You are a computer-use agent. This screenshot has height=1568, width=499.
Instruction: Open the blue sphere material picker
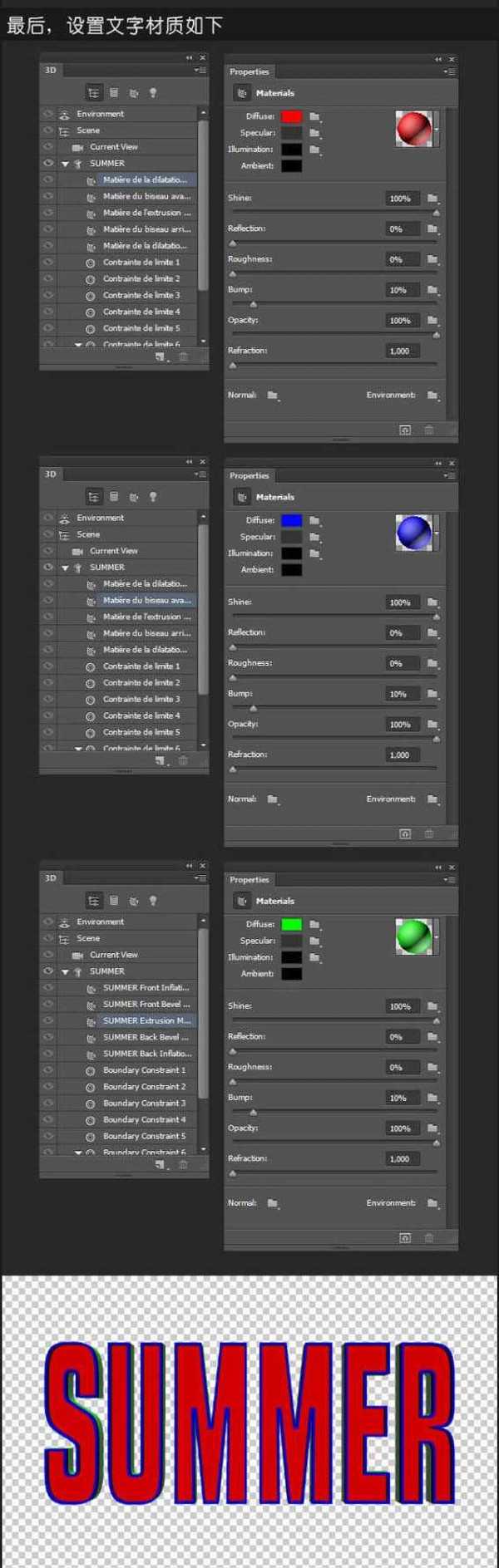coord(414,533)
